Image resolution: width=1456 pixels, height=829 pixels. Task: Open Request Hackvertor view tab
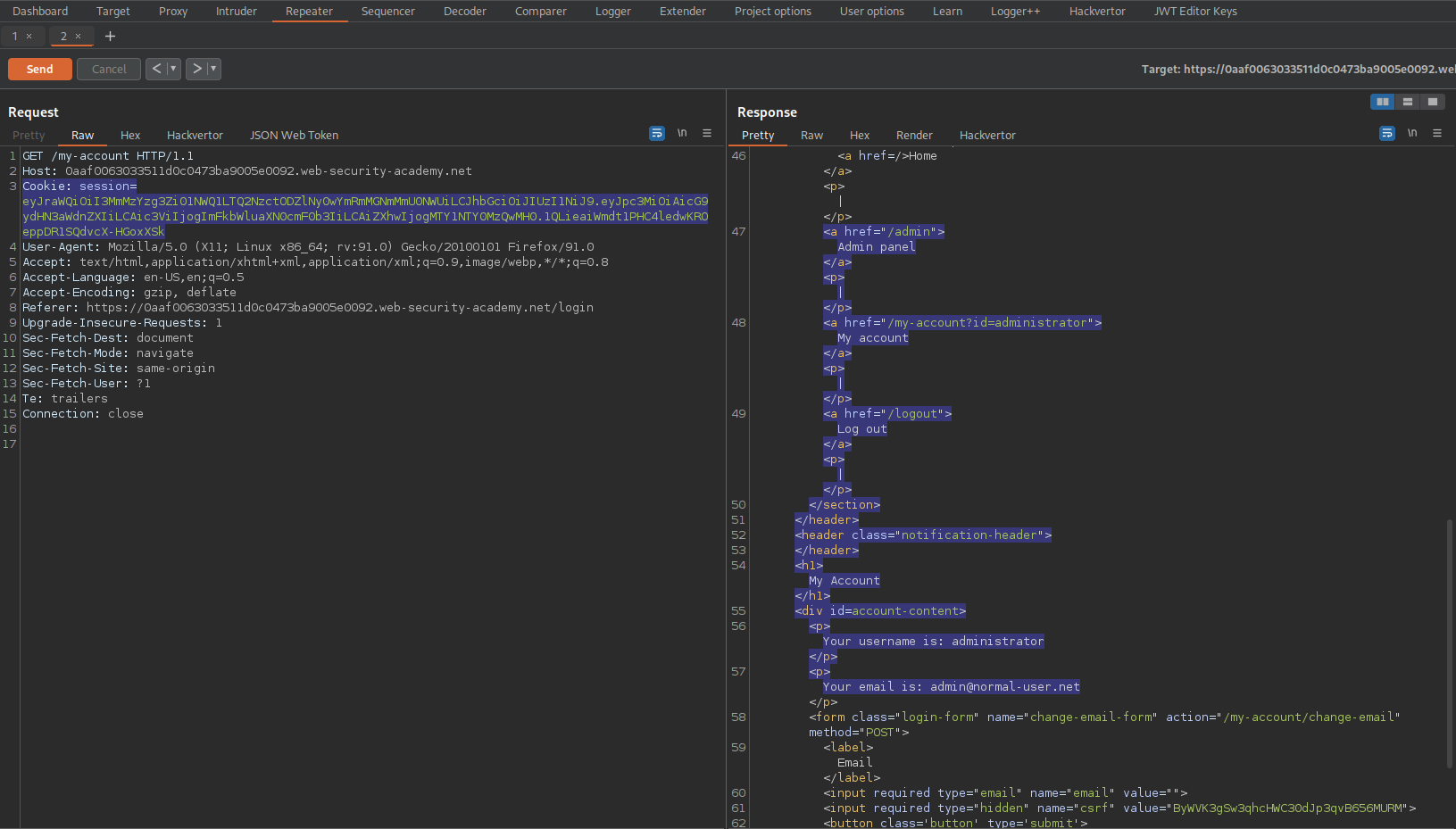pyautogui.click(x=195, y=136)
